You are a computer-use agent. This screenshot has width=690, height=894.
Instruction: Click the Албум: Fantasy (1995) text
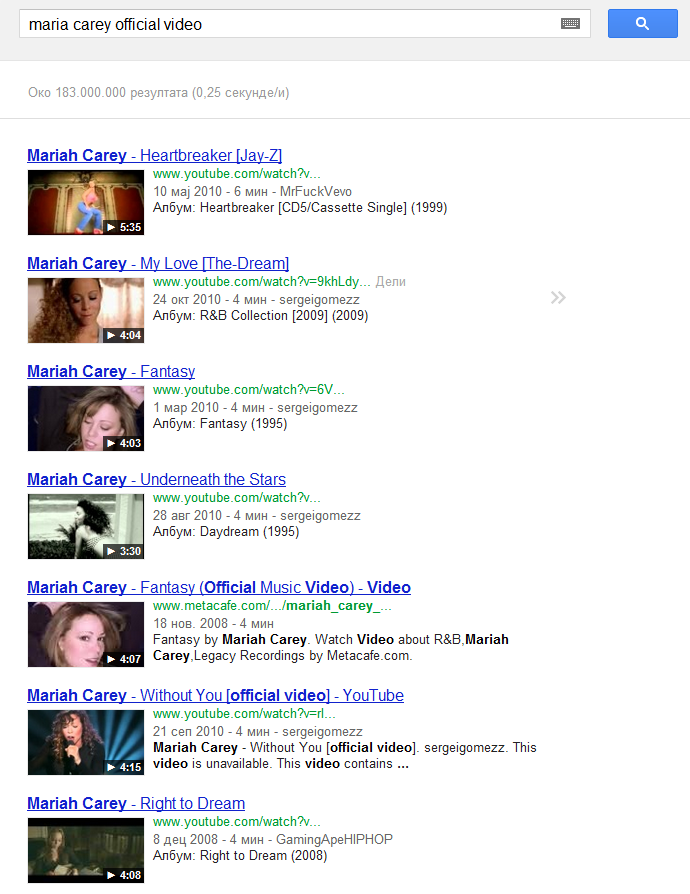(220, 424)
